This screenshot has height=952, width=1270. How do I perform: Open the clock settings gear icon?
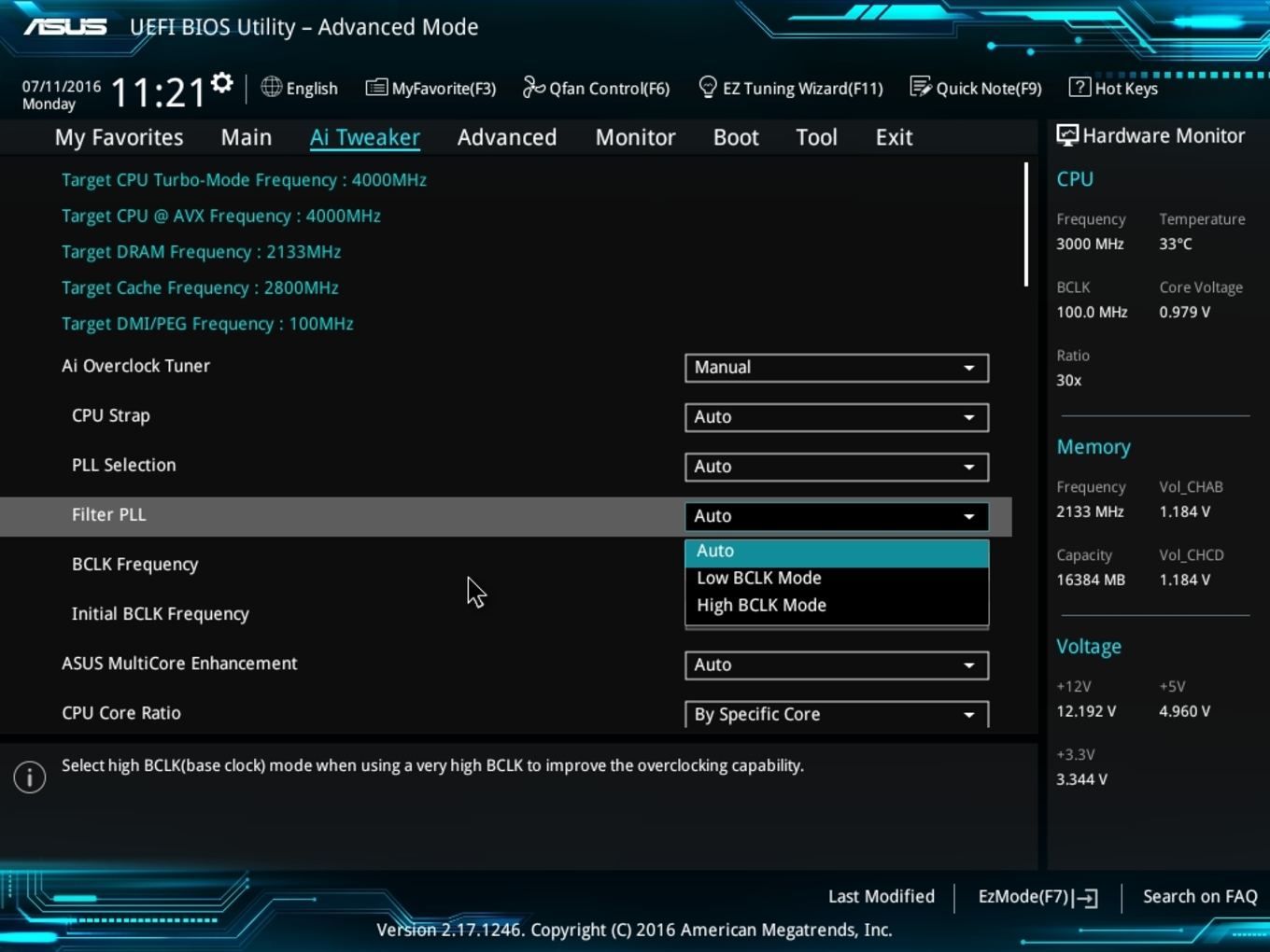point(222,83)
